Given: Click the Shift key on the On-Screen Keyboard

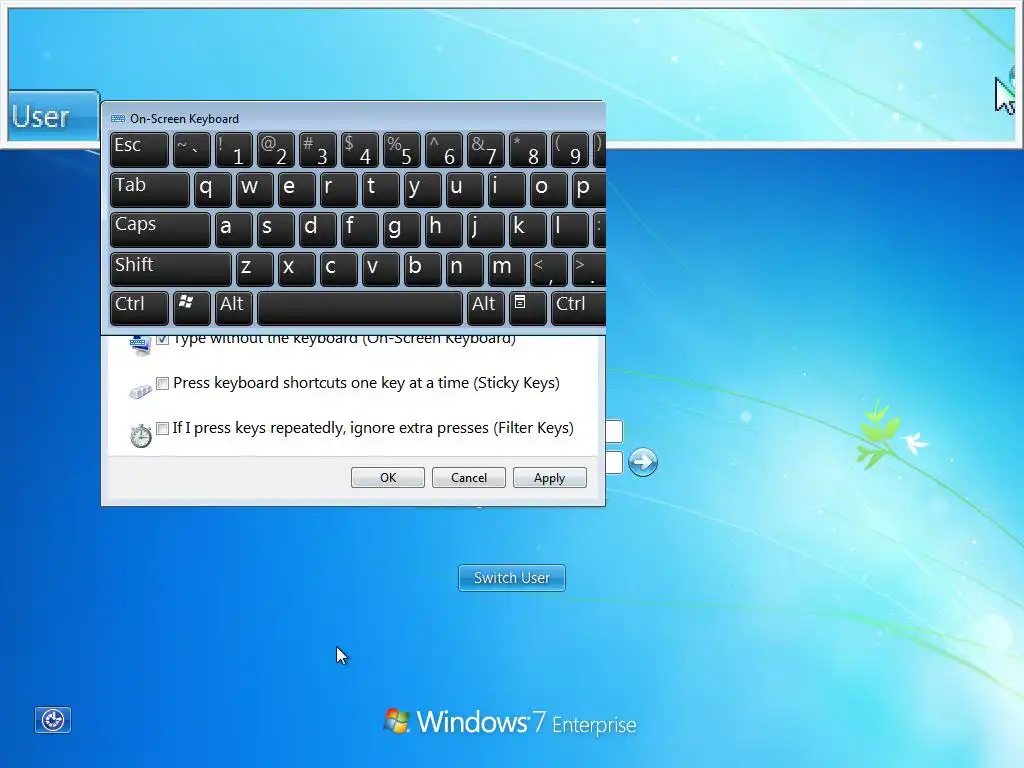Looking at the screenshot, I should pyautogui.click(x=170, y=269).
